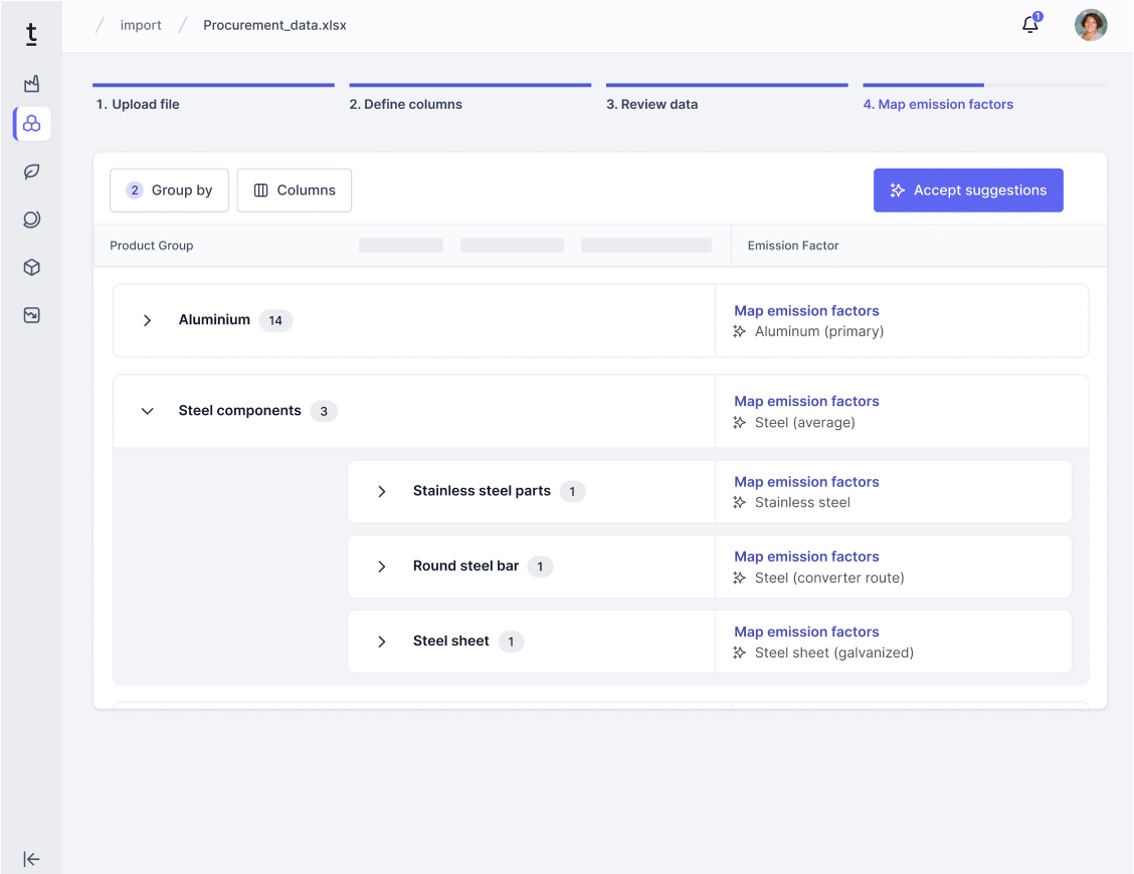
Task: Click Map emission factors for Stainless steel parts
Action: pos(806,482)
